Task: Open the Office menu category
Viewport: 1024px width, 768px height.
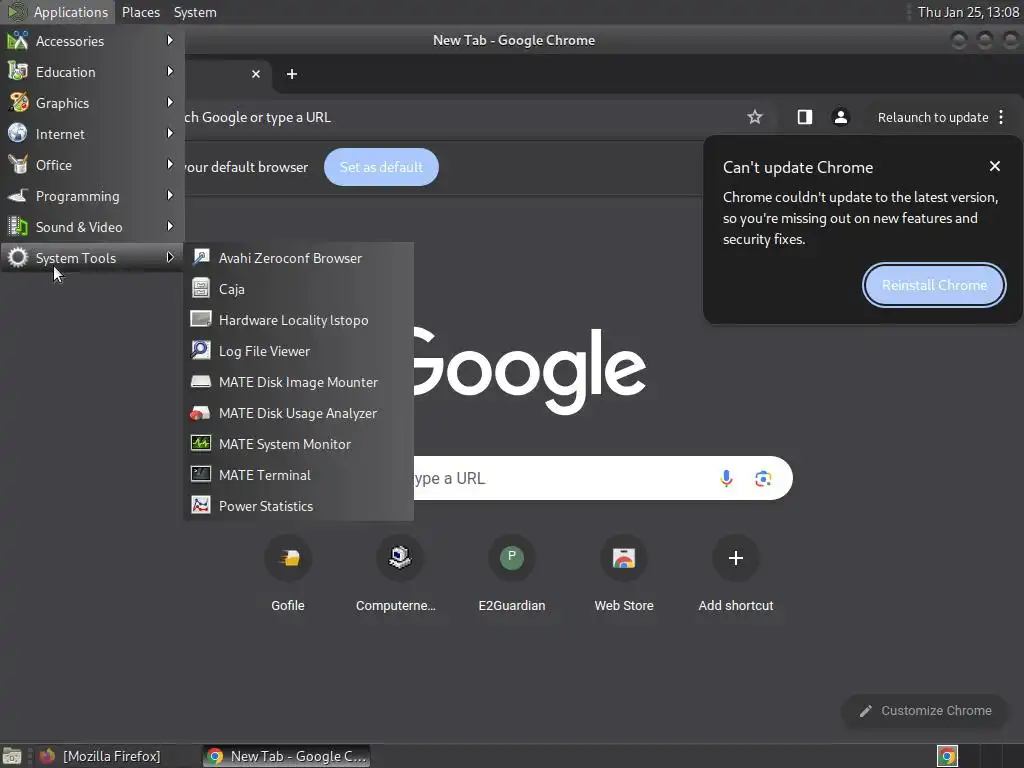Action: point(92,165)
